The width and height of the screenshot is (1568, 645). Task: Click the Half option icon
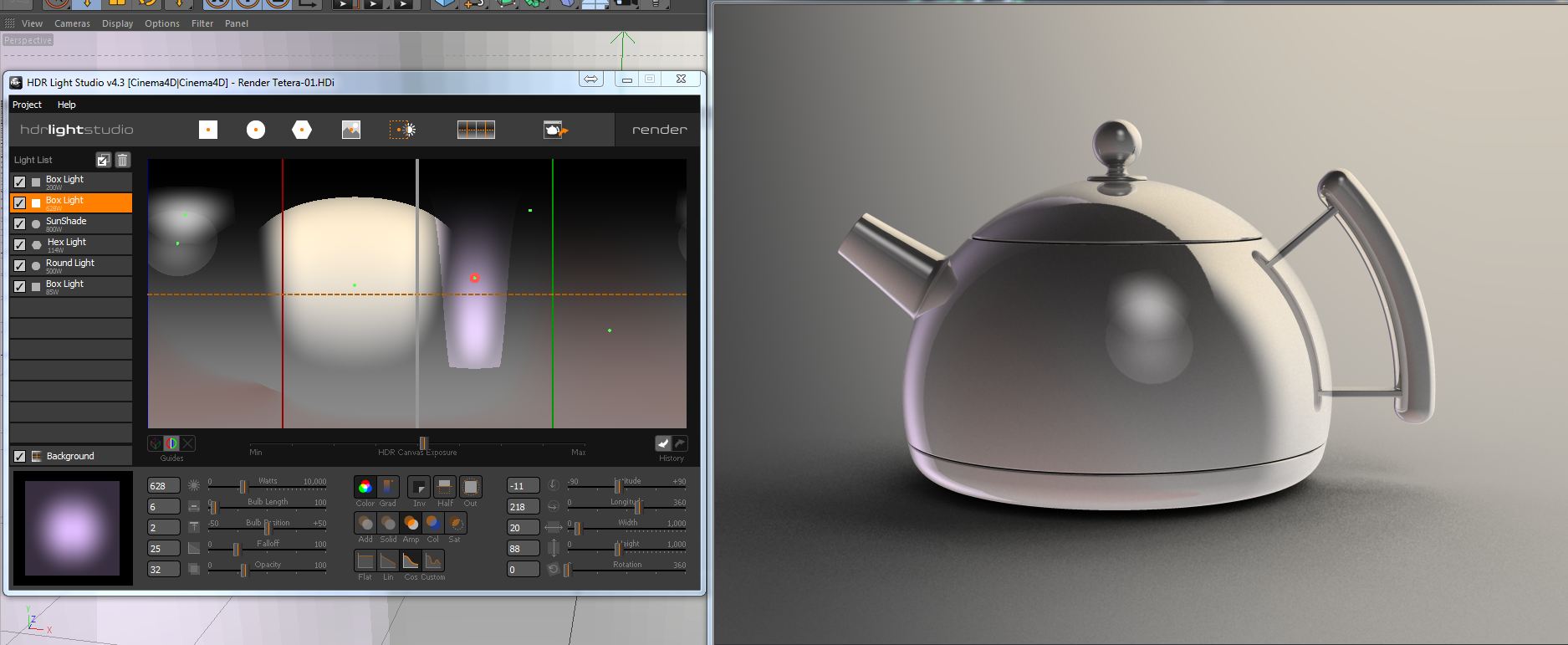(445, 487)
